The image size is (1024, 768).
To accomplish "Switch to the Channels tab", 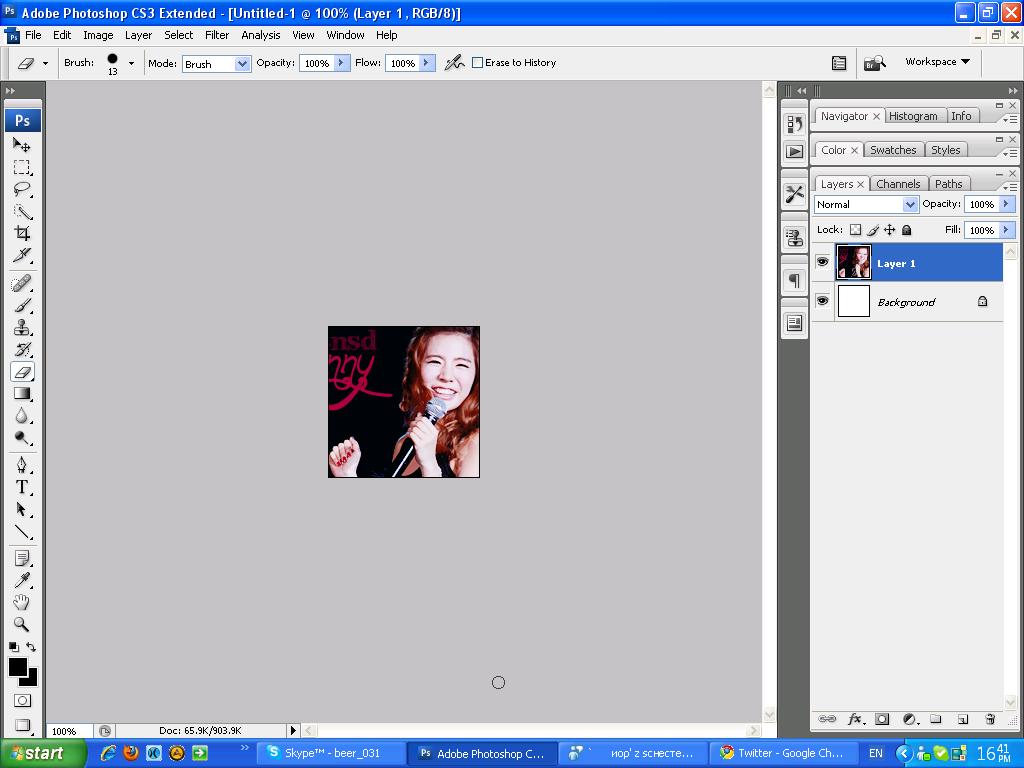I will (898, 184).
